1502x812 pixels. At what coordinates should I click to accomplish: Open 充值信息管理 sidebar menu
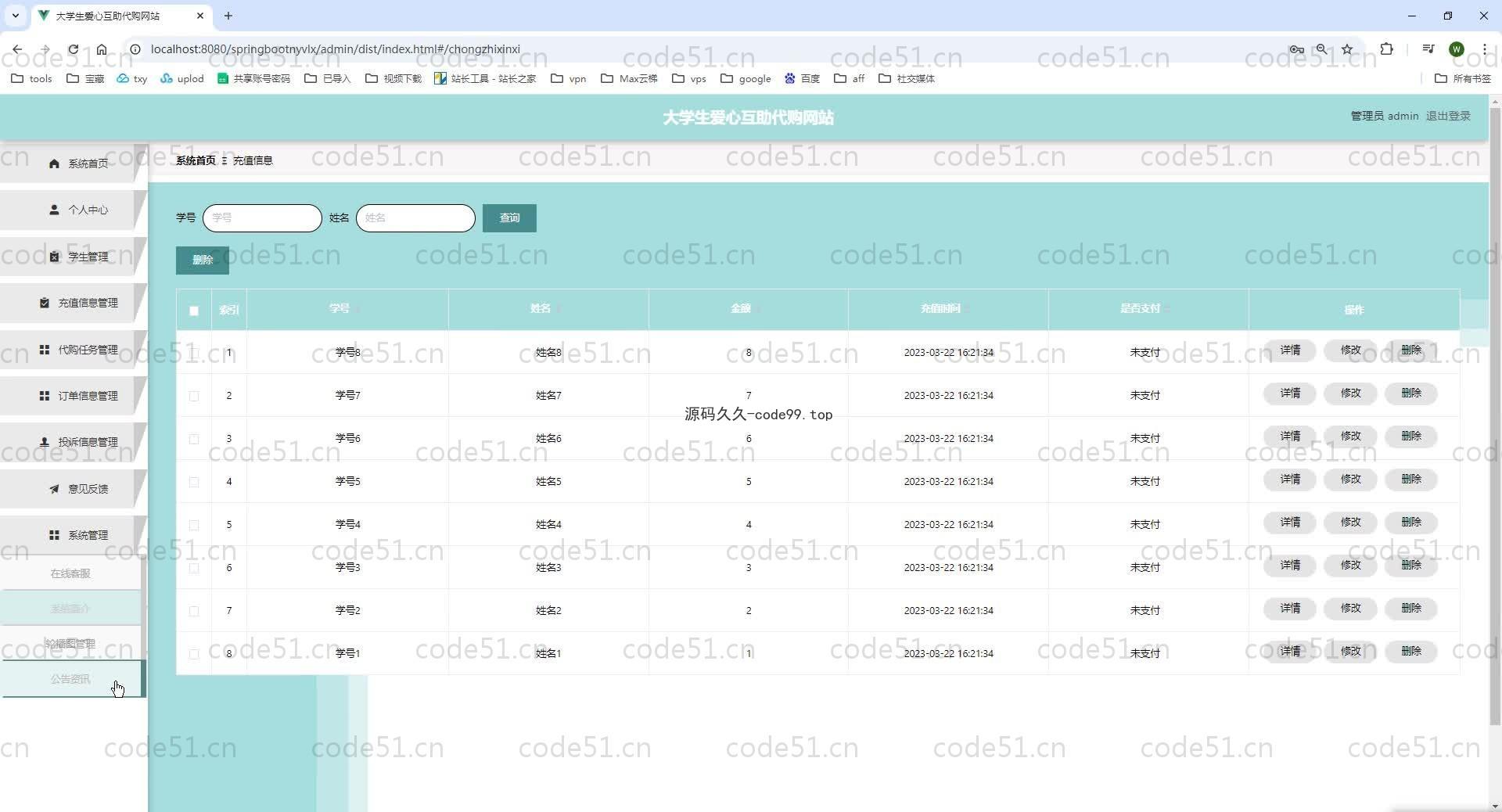73,303
